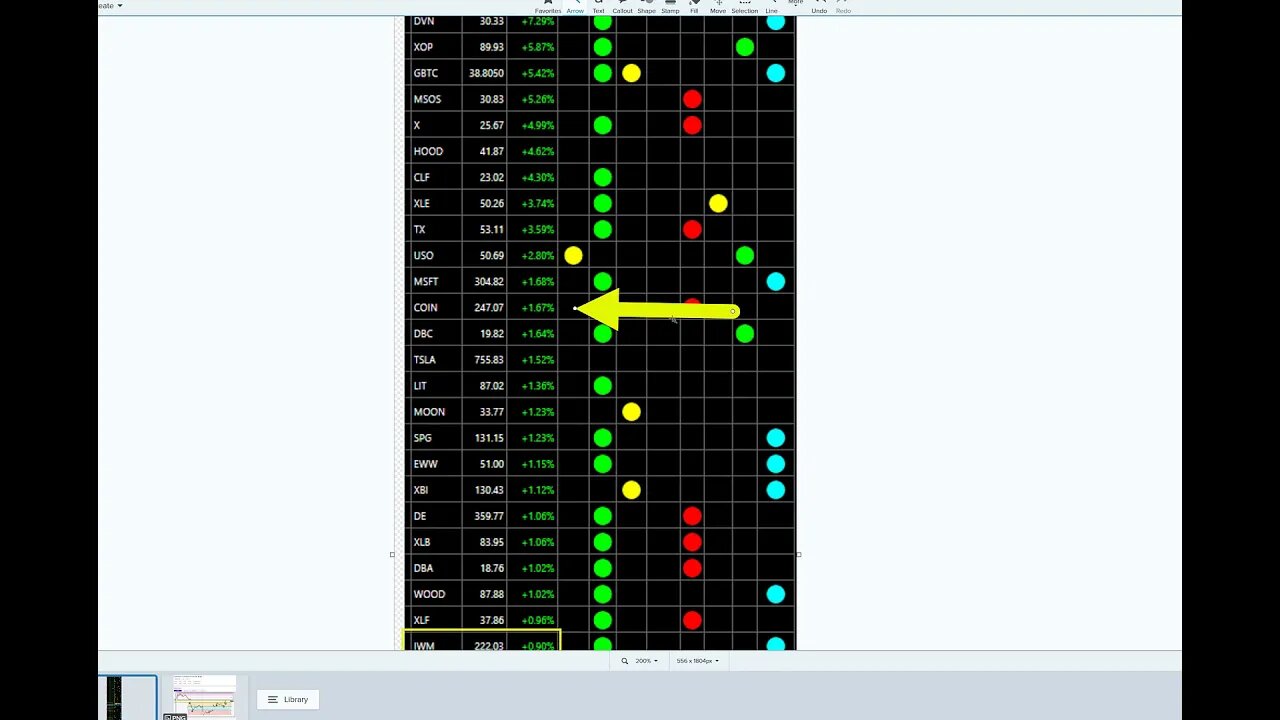Click the 131.15 price cell
1280x720 pixels.
(485, 438)
